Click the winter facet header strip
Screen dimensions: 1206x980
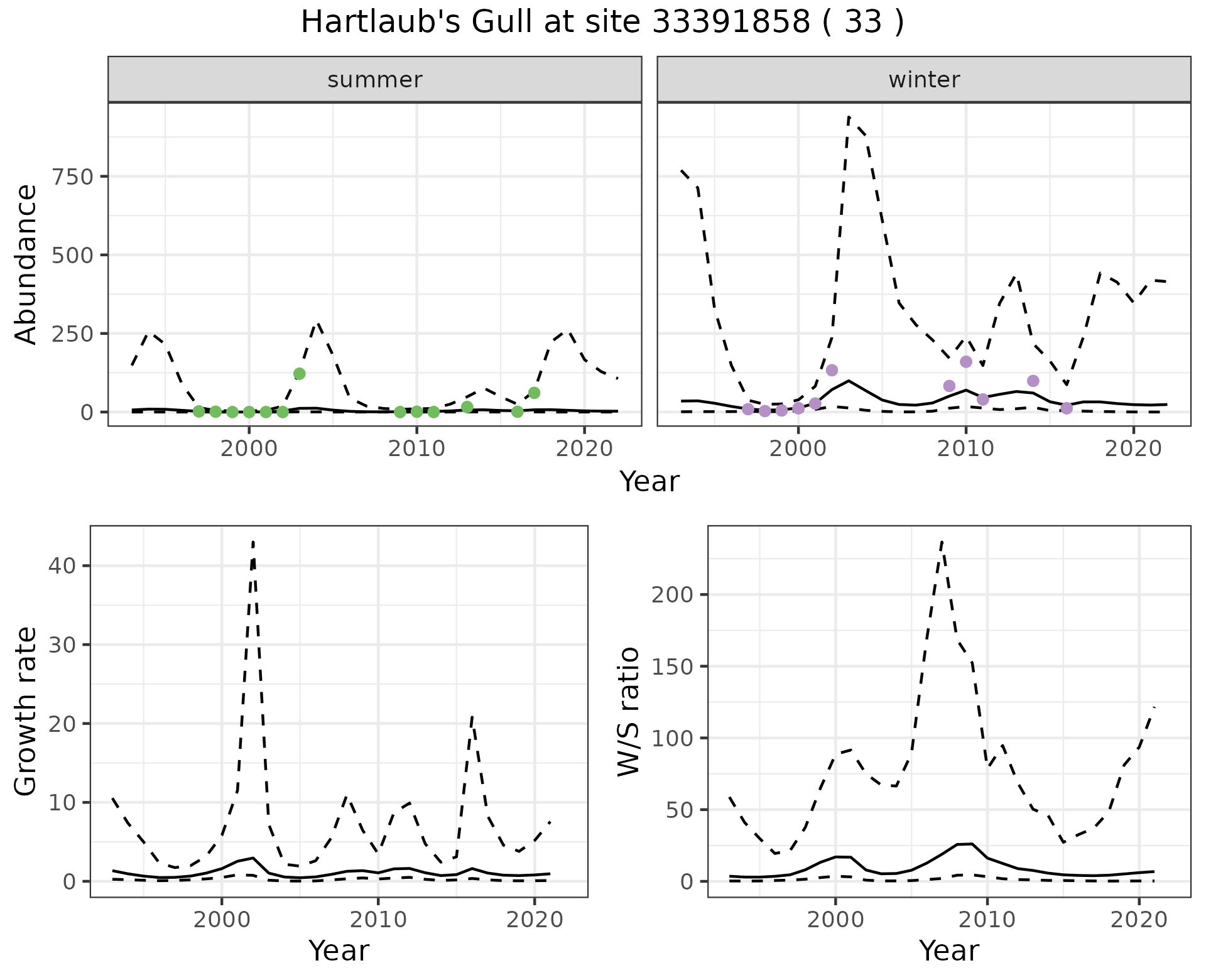click(x=923, y=80)
